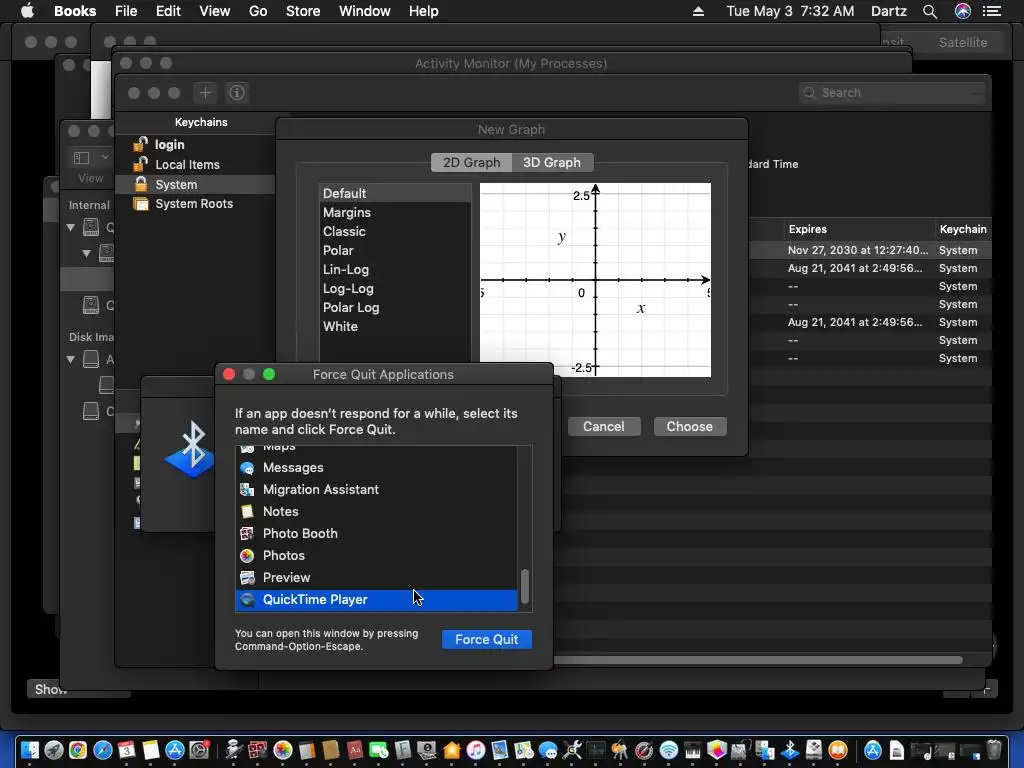1024x768 pixels.
Task: Select Notes in Force Quit Applications list
Action: point(376,511)
